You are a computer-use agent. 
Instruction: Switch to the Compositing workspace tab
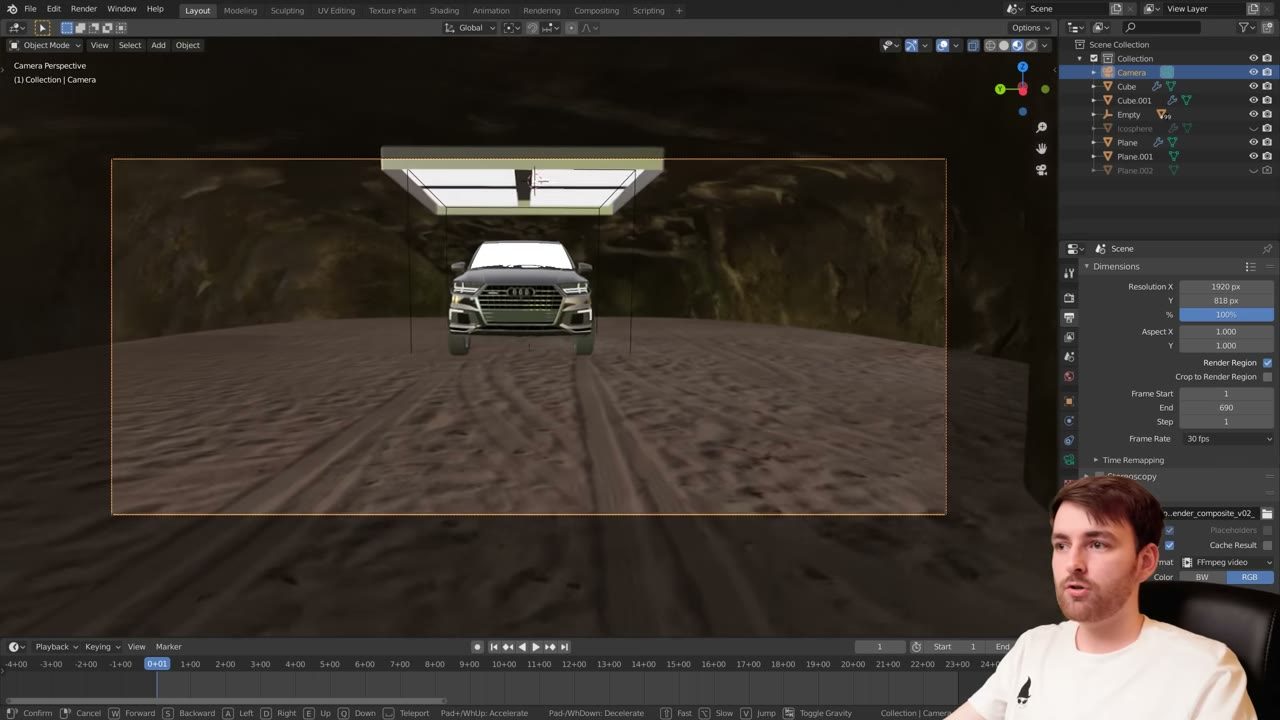(x=596, y=10)
